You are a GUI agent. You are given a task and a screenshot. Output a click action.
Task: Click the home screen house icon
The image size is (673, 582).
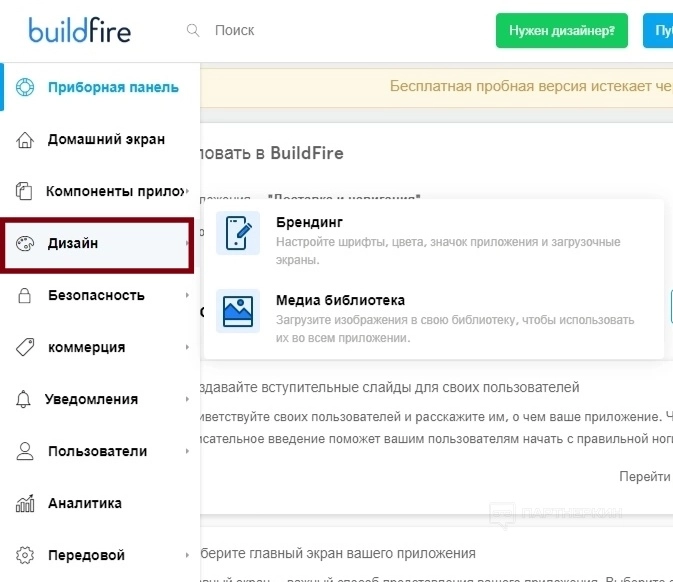pyautogui.click(x=26, y=139)
